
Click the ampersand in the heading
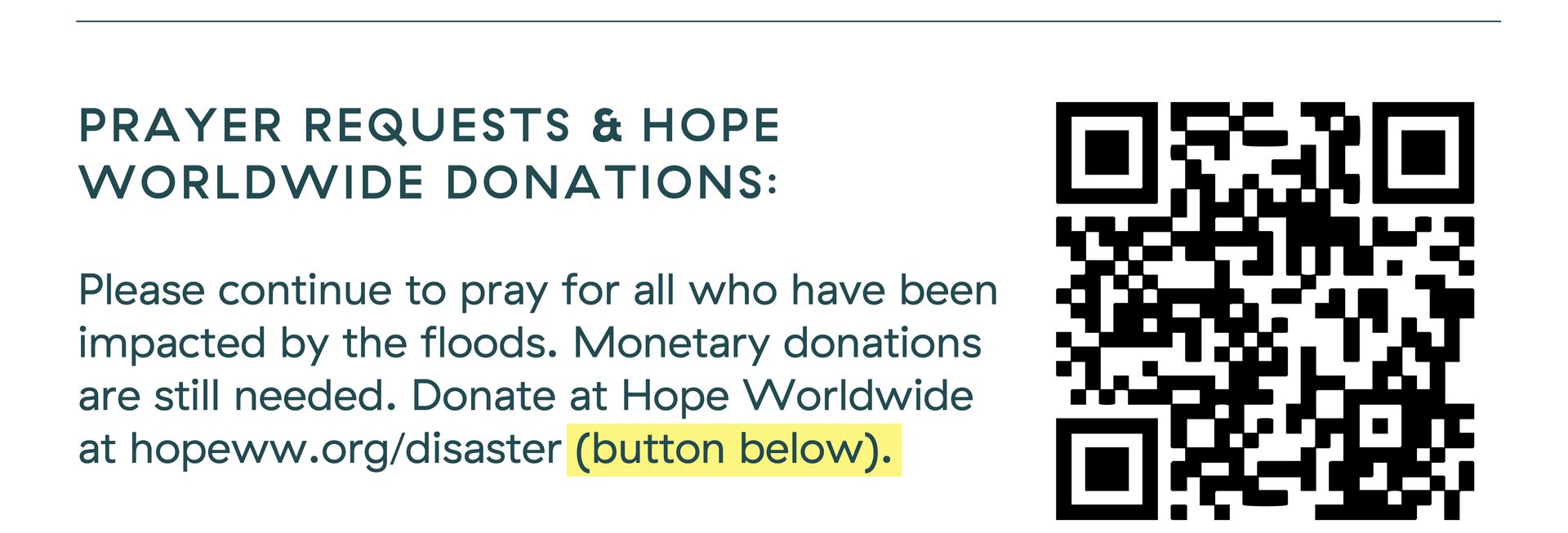(x=608, y=126)
